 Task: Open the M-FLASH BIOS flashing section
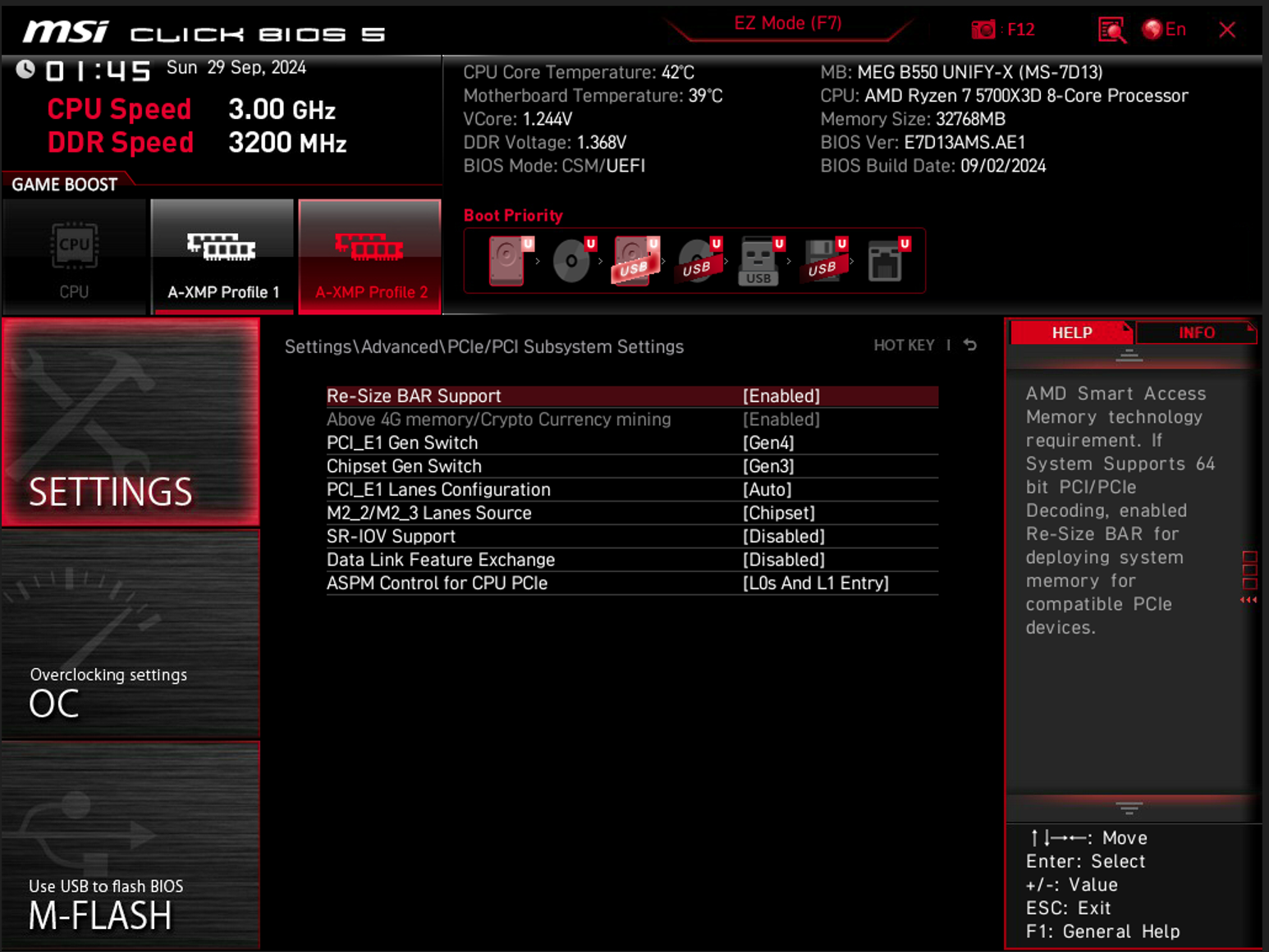tap(131, 845)
